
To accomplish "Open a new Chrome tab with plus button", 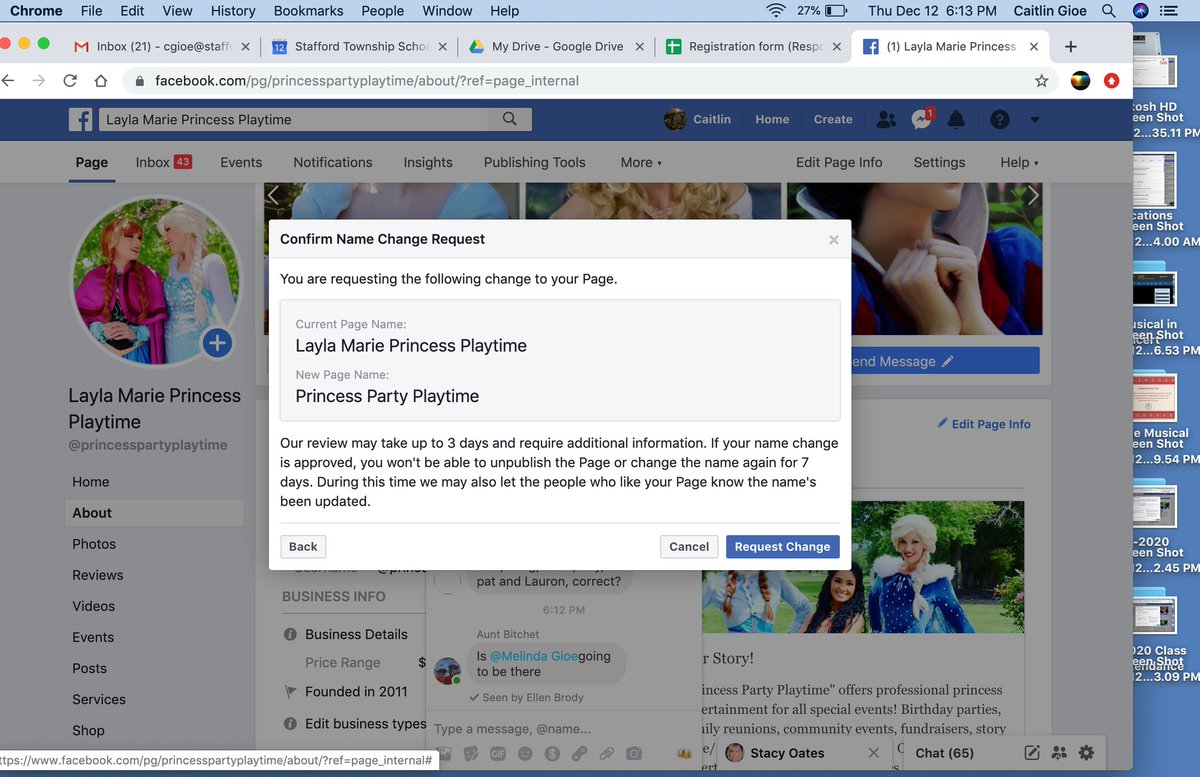I will [1070, 47].
